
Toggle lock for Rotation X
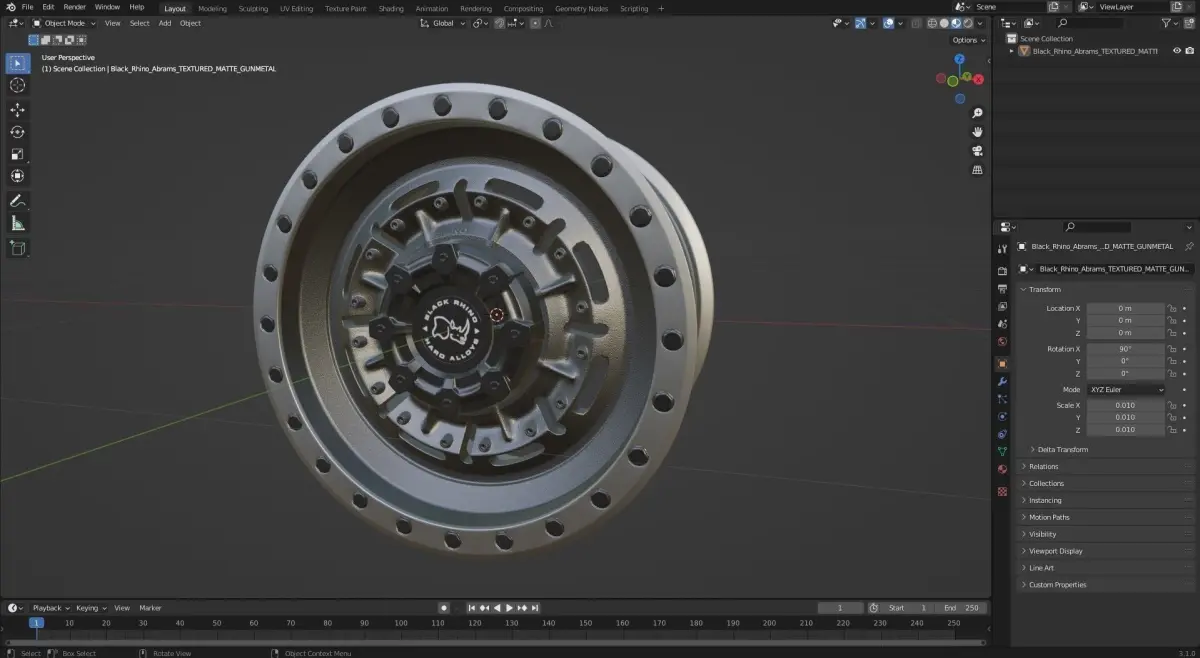[1172, 349]
